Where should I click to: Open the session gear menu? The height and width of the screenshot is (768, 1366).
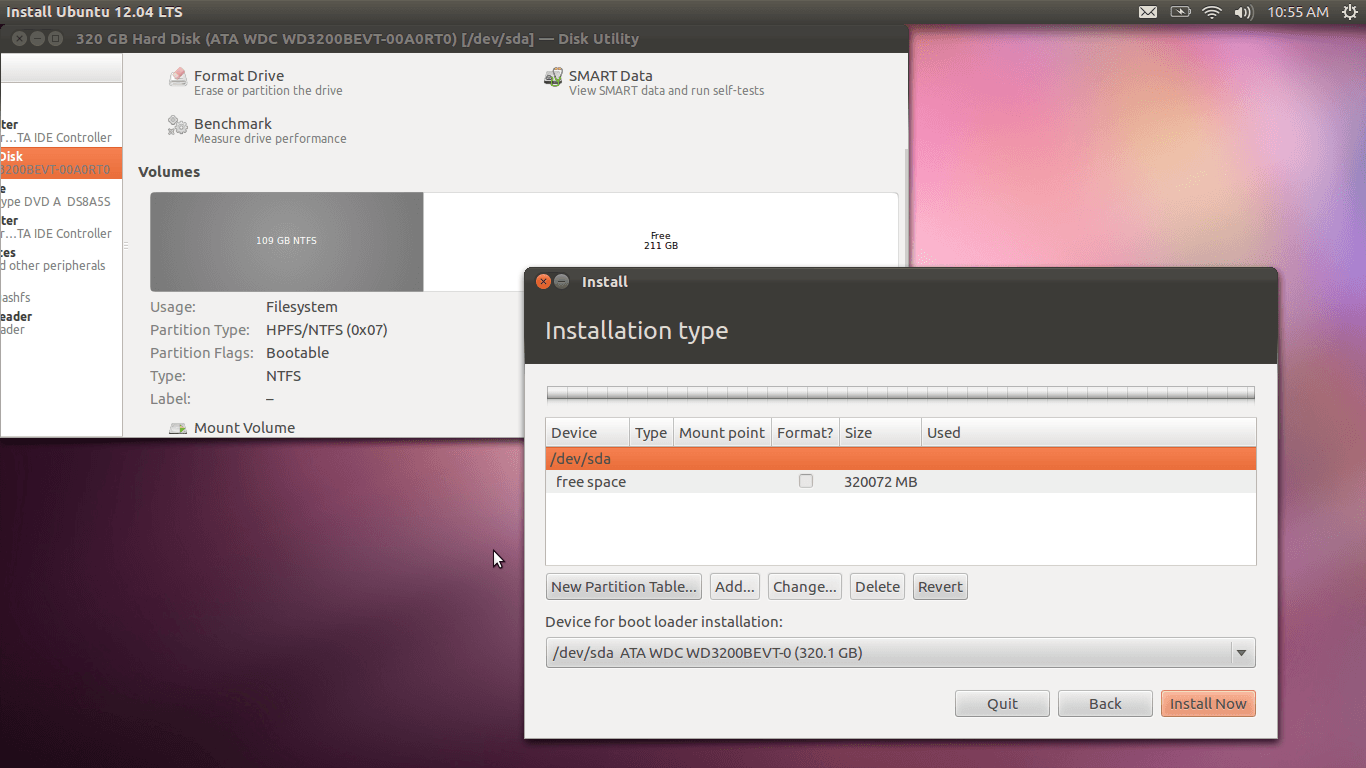pos(1350,12)
